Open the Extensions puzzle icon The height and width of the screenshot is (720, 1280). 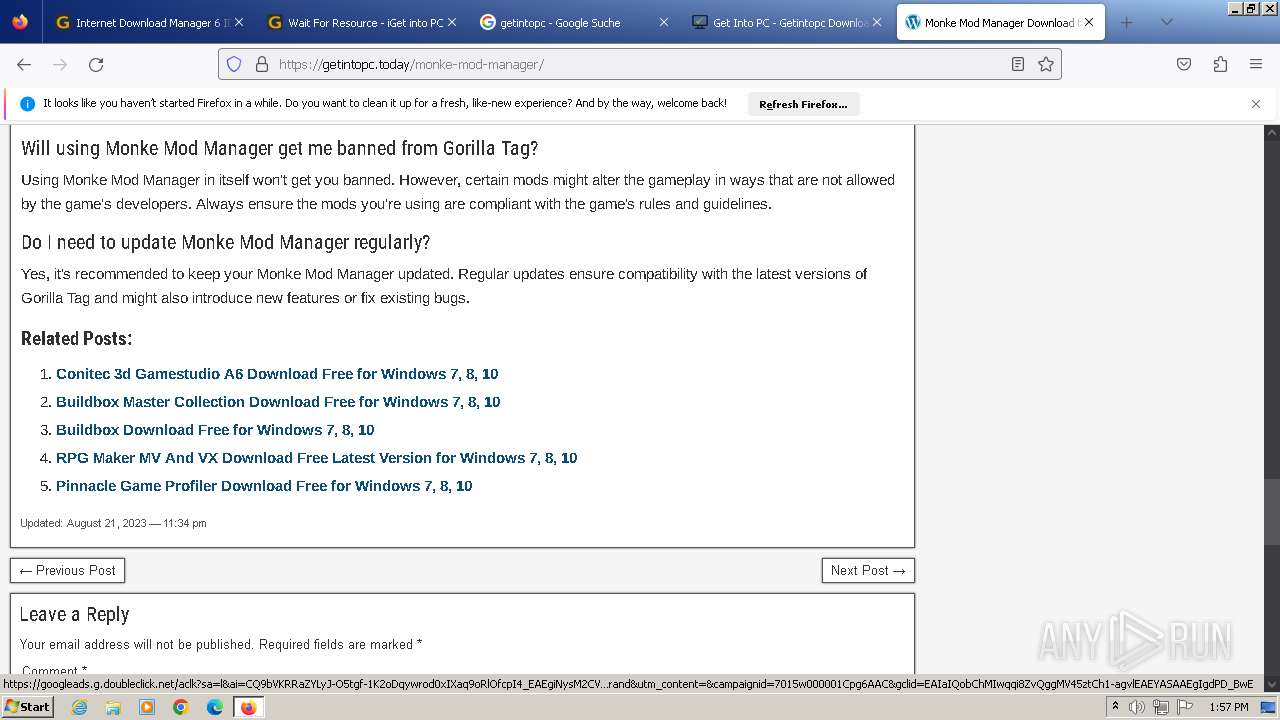[1220, 64]
